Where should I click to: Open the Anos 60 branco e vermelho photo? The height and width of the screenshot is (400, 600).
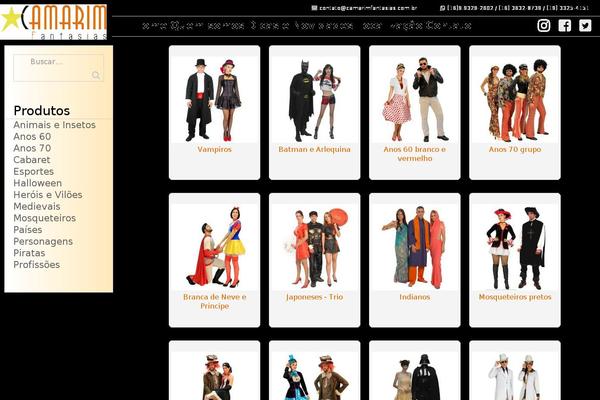[x=415, y=100]
